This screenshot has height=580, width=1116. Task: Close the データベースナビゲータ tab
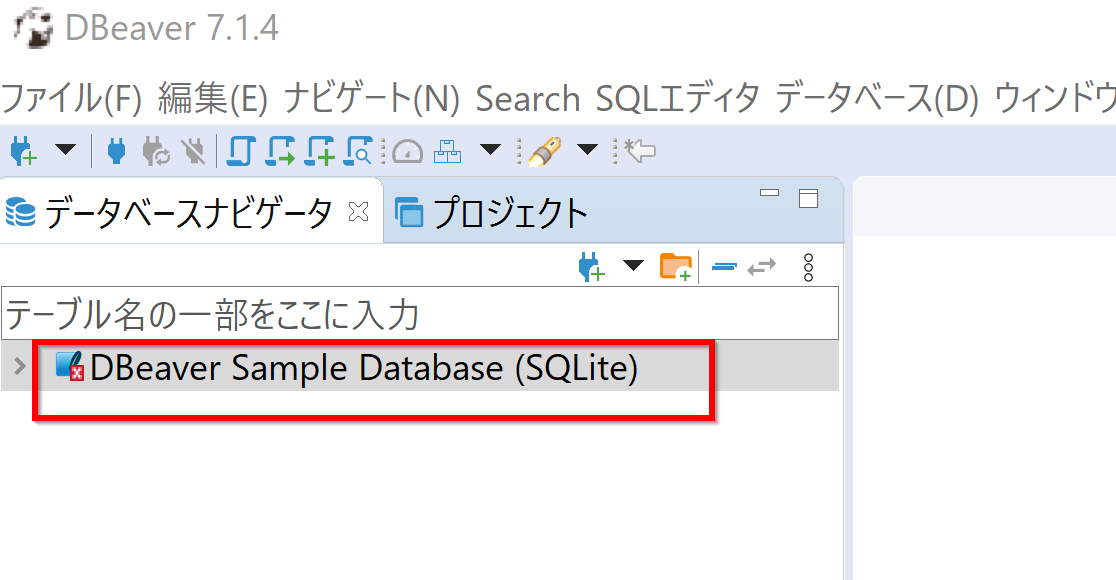359,211
